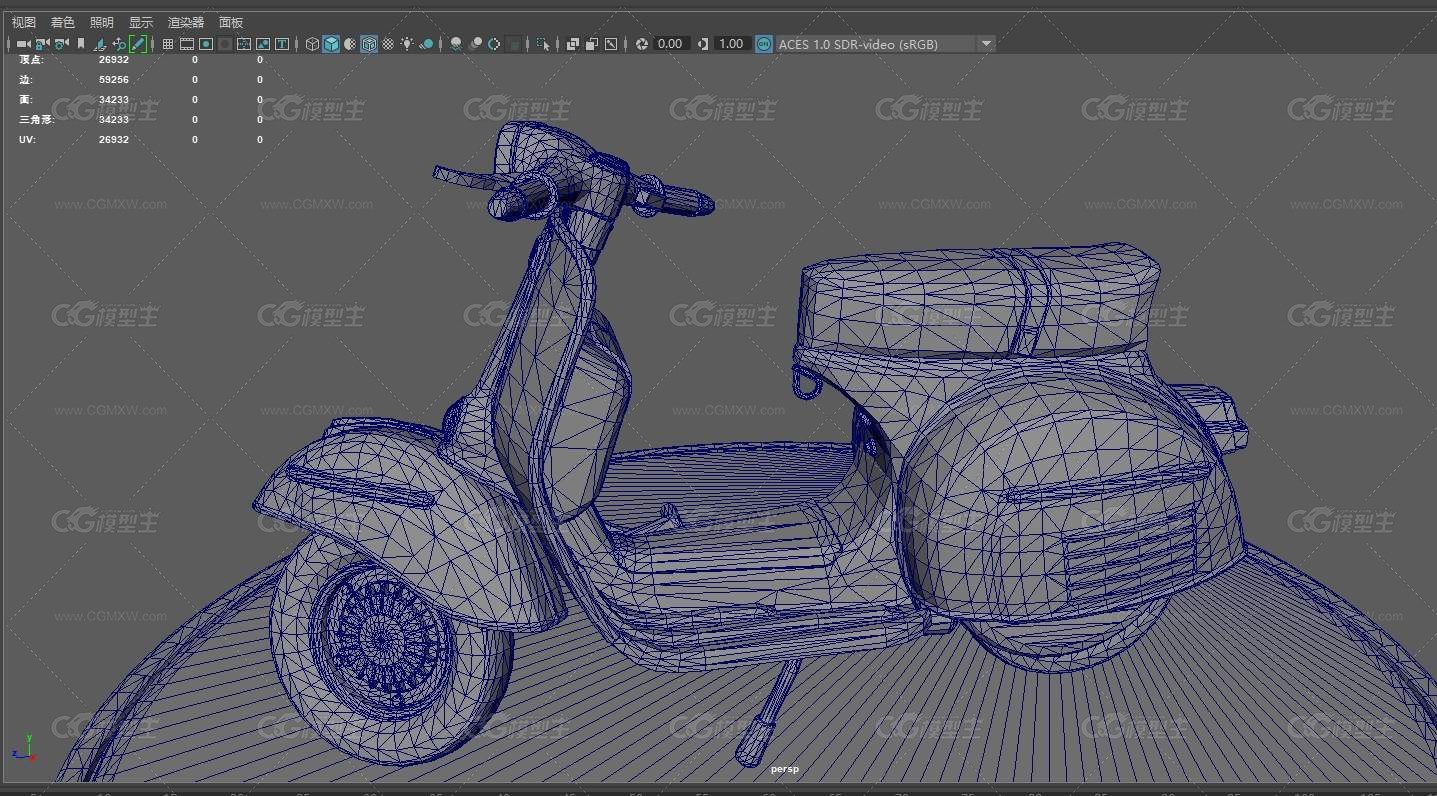Click the Image Plane icon

pyautogui.click(x=100, y=44)
